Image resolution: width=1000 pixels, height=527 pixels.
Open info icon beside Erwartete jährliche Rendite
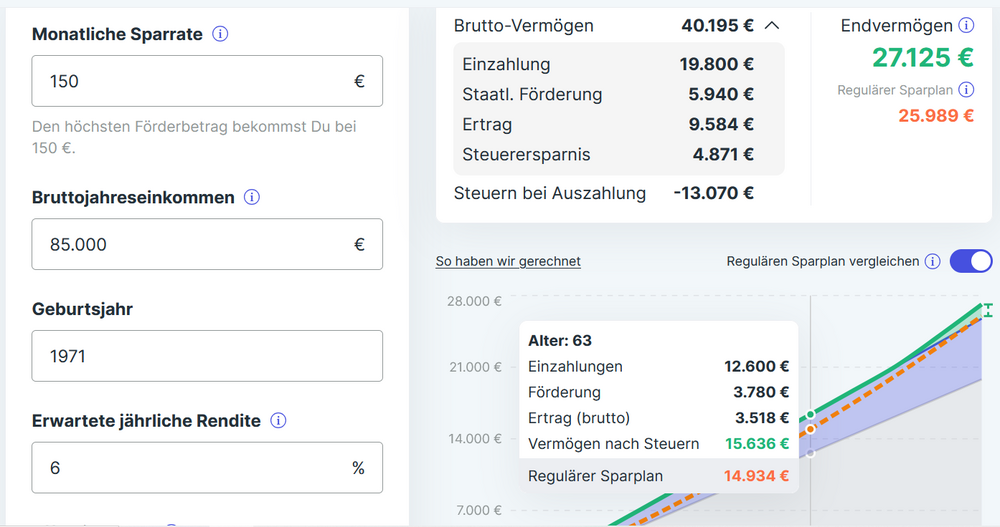coord(278,420)
